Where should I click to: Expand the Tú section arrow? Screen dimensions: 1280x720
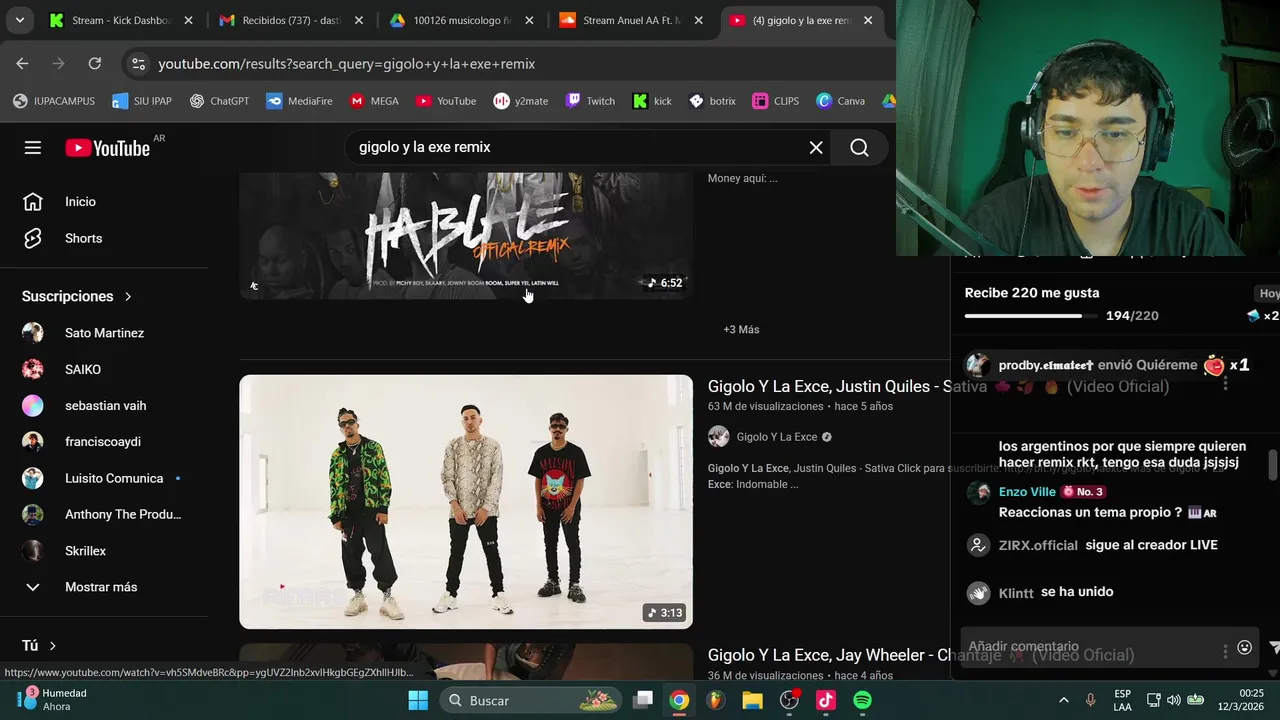click(x=53, y=646)
